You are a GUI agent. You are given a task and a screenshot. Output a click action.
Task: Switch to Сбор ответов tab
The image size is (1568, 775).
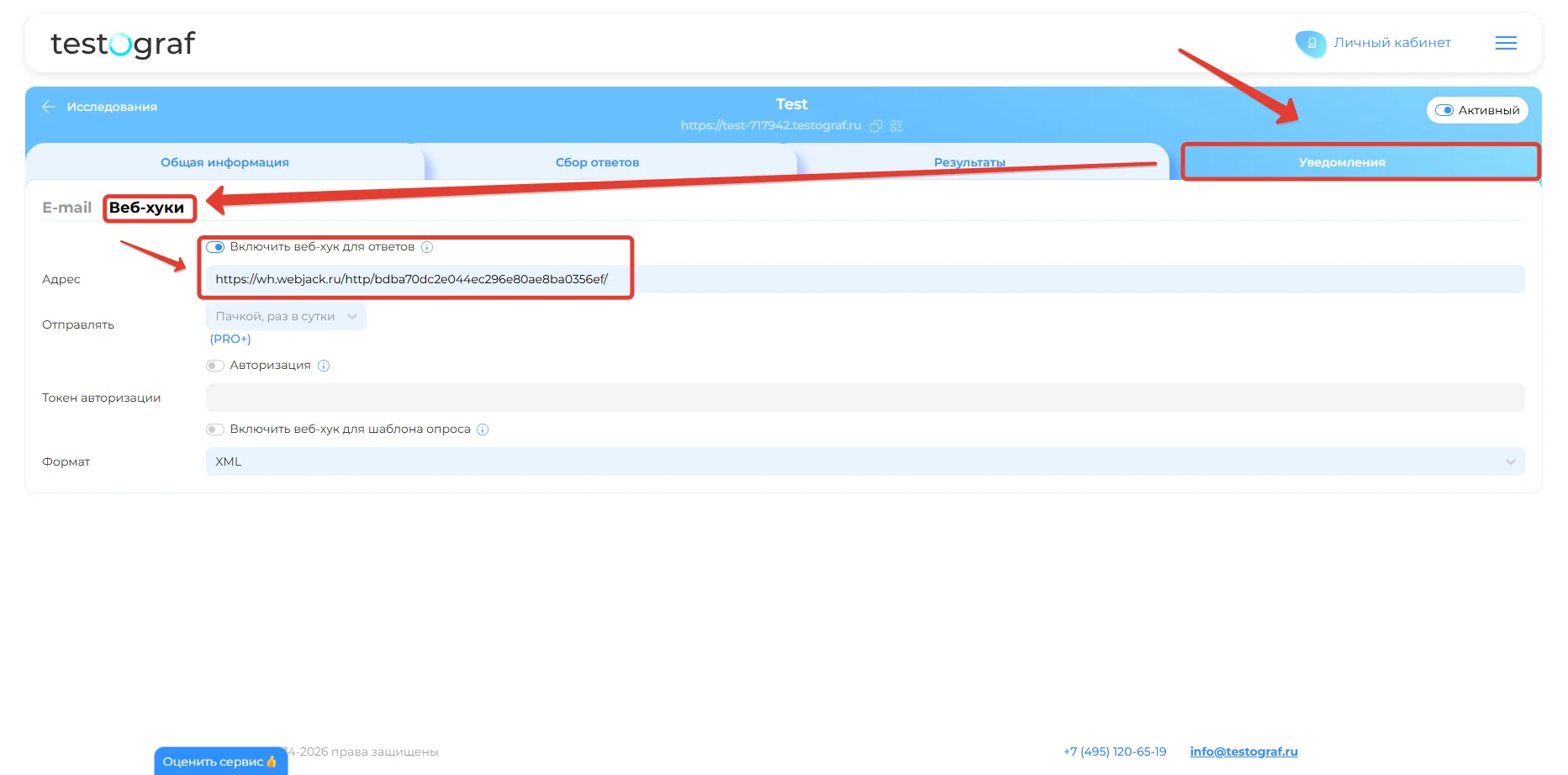coord(597,162)
